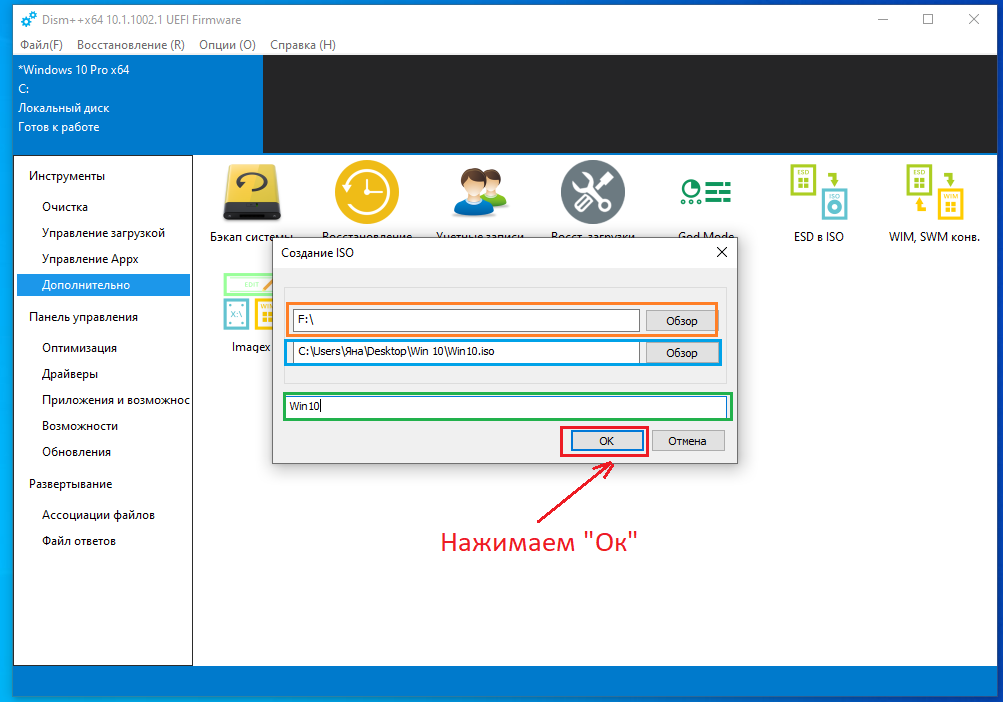The image size is (1003, 702).
Task: Open the God Mode icon
Action: coord(706,191)
